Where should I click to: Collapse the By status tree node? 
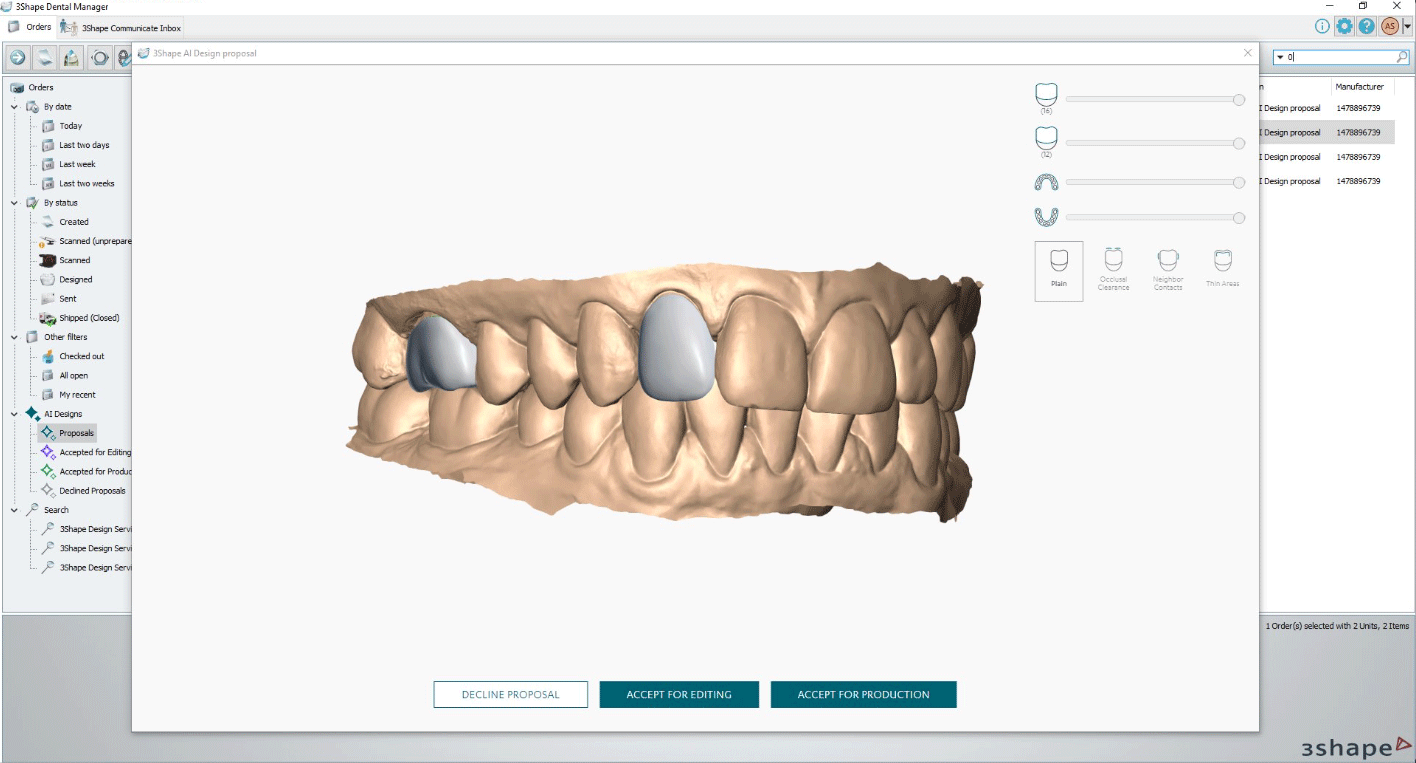pyautogui.click(x=15, y=203)
